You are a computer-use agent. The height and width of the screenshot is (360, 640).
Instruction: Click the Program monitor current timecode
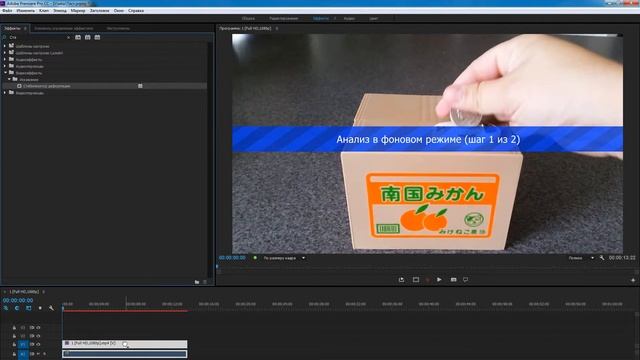click(x=232, y=258)
